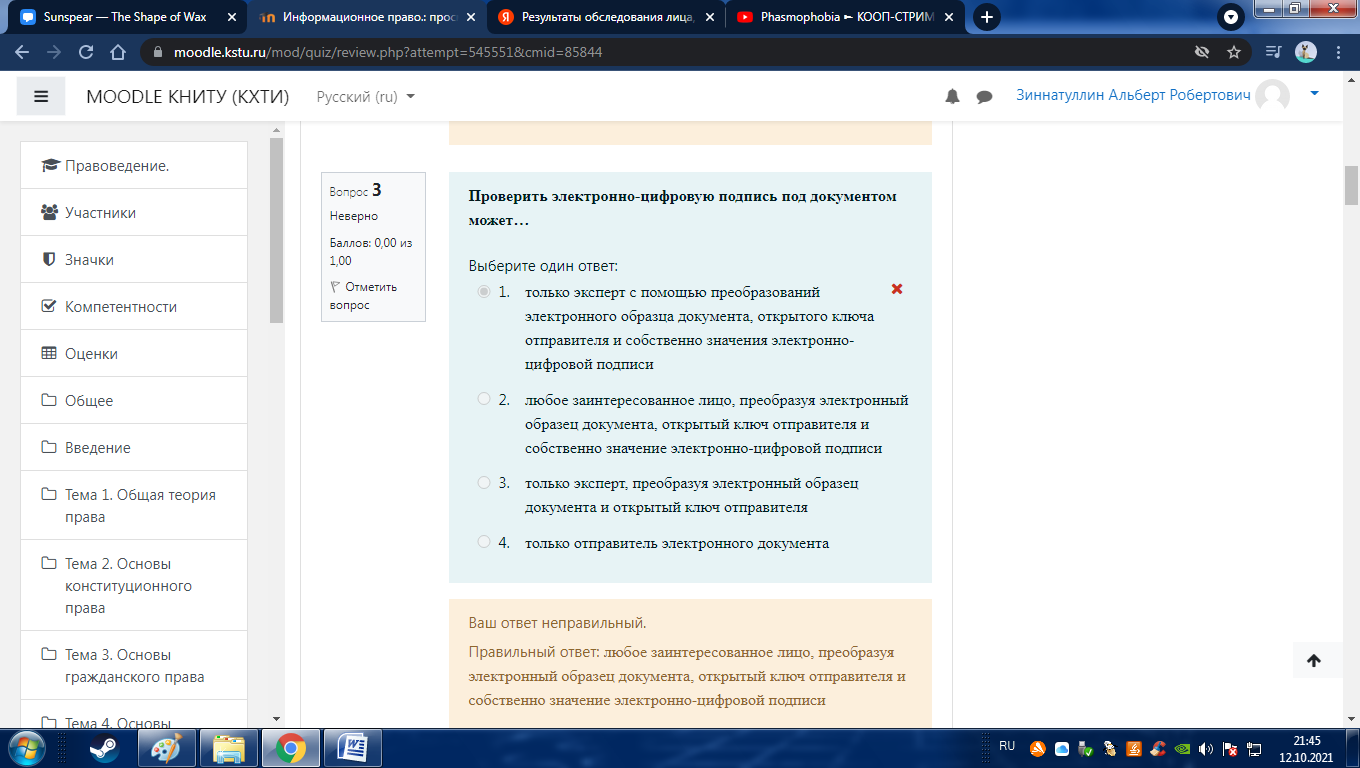Switch to the Информационное право tab

365,17
